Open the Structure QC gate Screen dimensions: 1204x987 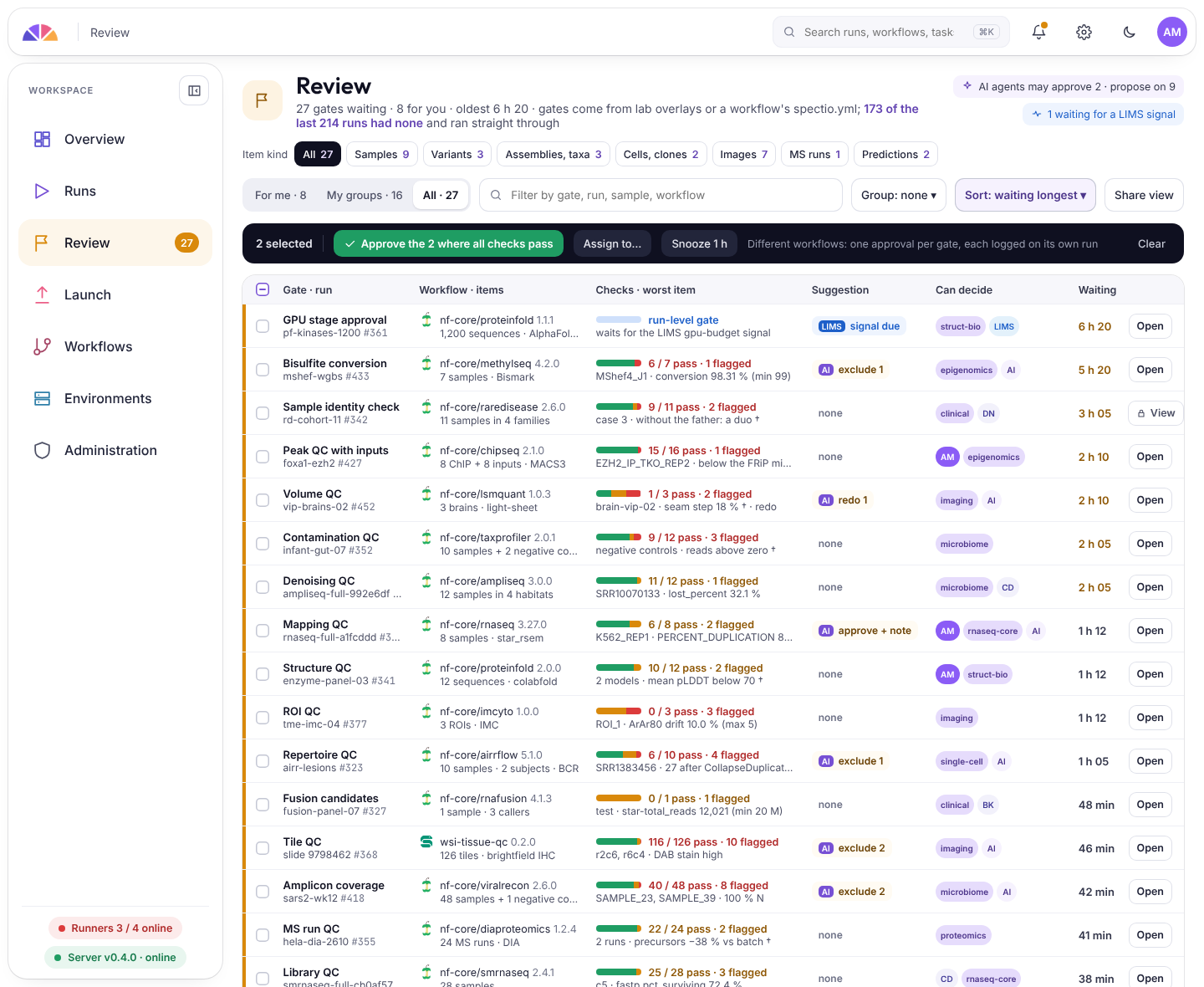pos(1150,674)
